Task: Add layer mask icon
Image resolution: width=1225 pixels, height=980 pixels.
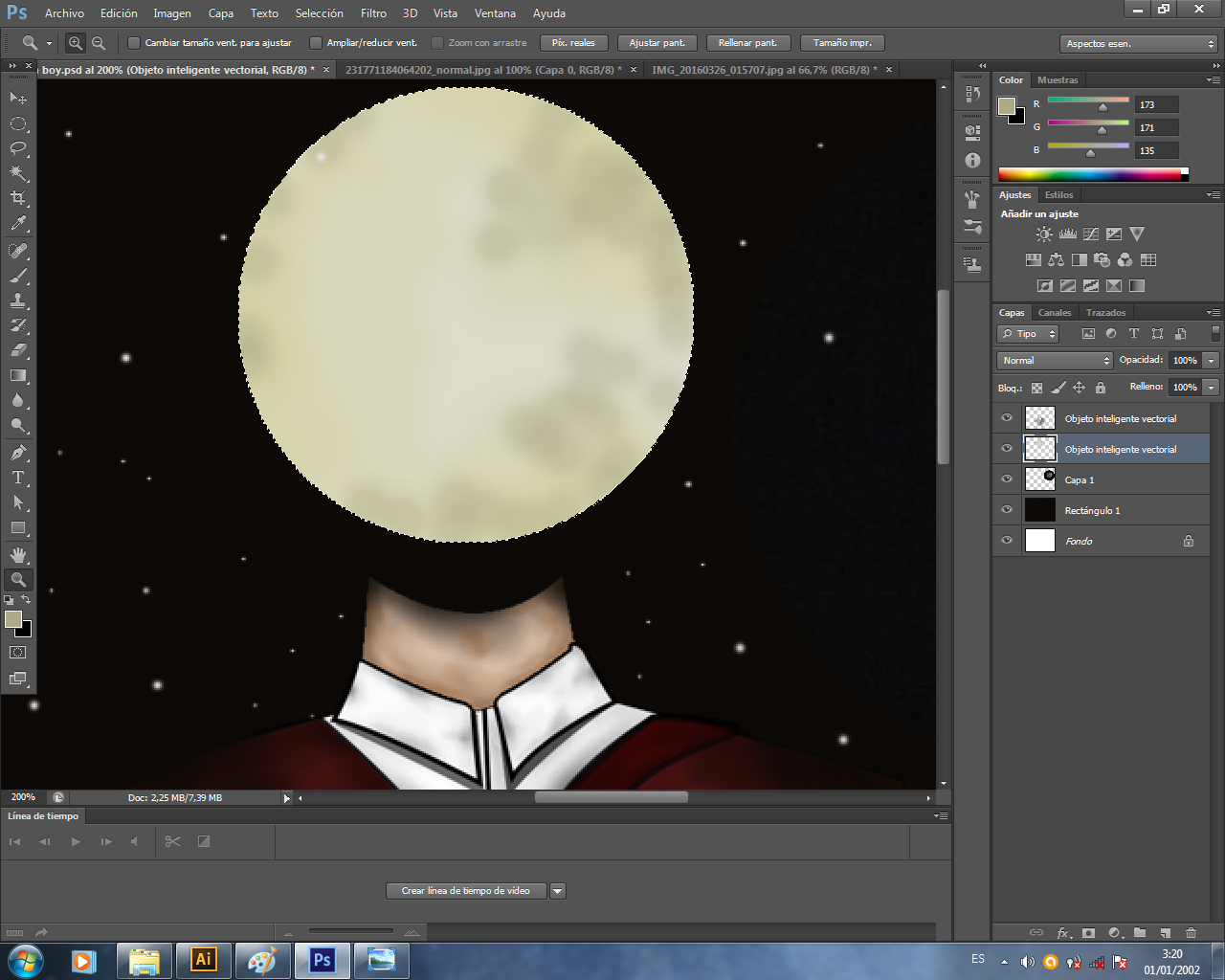Action: pyautogui.click(x=1088, y=932)
